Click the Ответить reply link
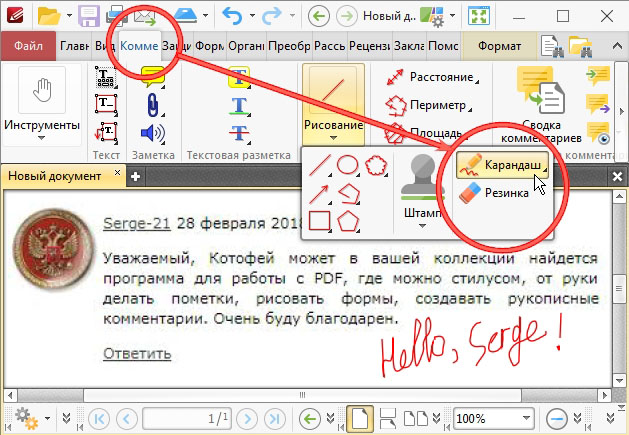This screenshot has width=629, height=435. (x=137, y=353)
